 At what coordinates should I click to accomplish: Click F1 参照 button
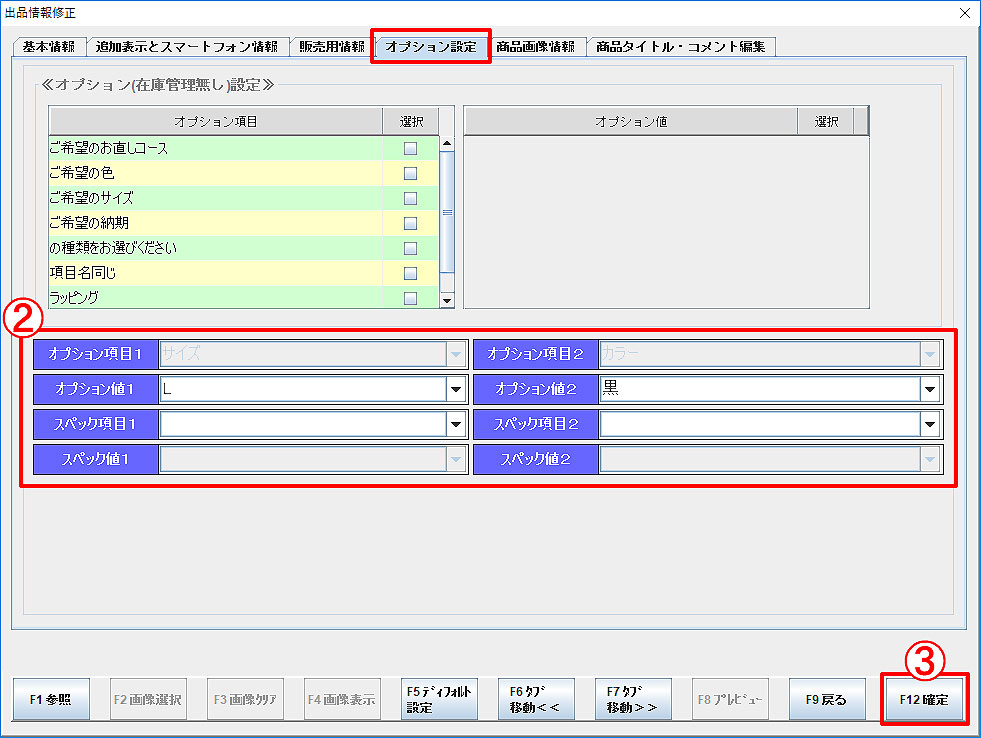[50, 700]
